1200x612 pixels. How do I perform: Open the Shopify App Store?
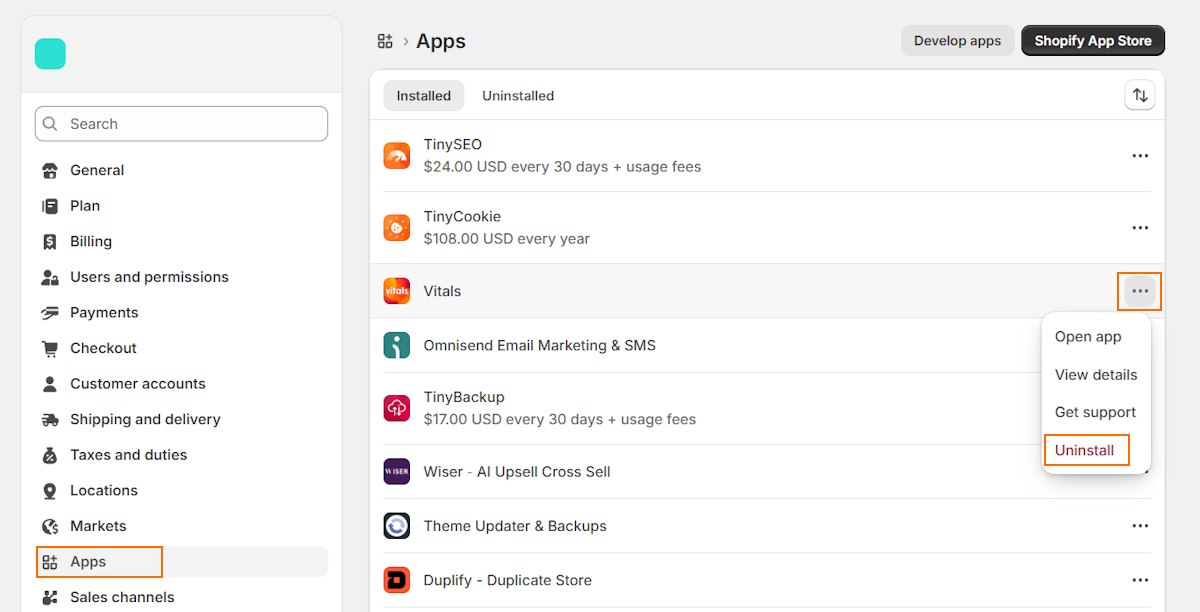pyautogui.click(x=1092, y=40)
